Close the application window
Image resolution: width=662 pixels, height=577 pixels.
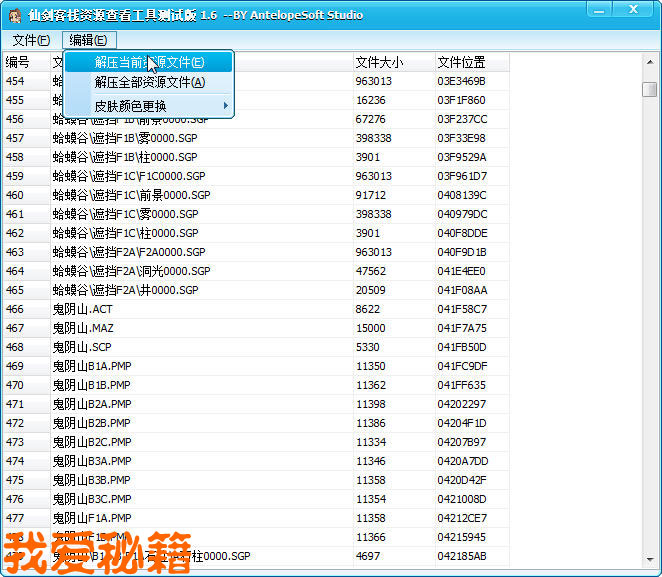631,12
